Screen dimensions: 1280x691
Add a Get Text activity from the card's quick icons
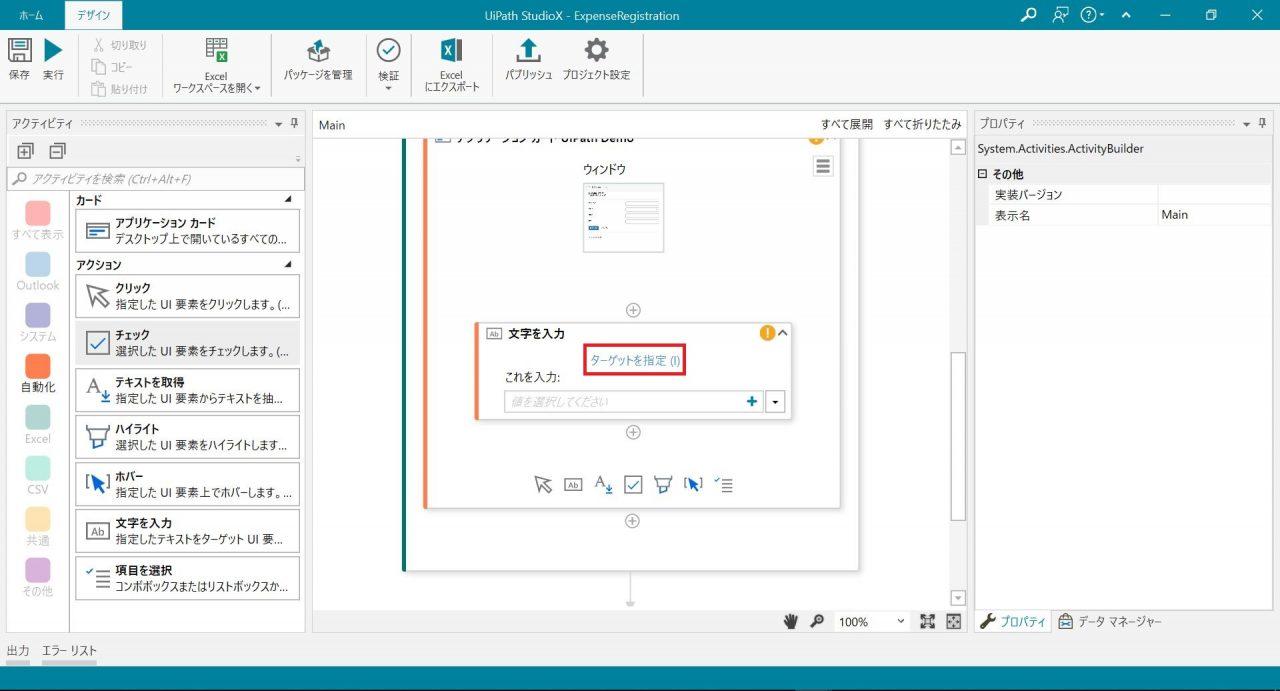(x=603, y=484)
